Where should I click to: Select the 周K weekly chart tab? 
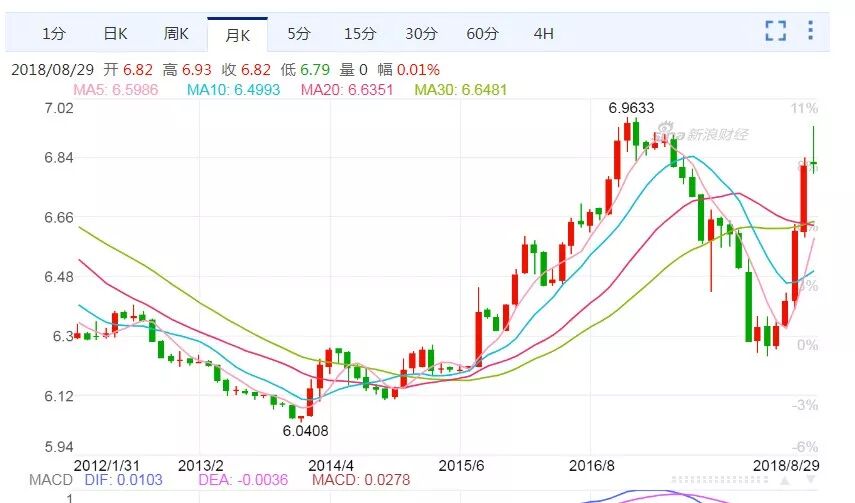click(176, 34)
